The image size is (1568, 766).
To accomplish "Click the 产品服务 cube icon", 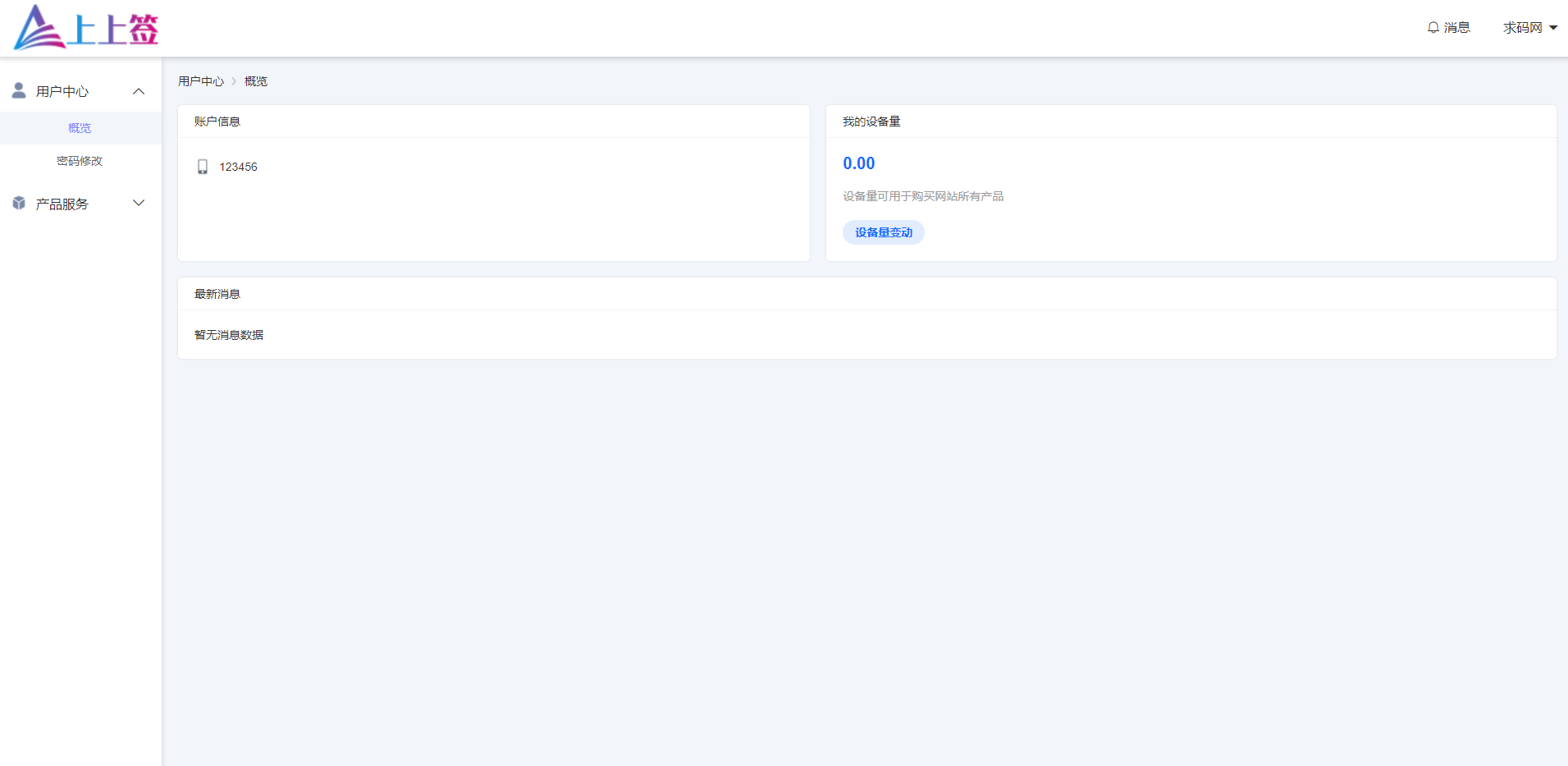I will tap(19, 203).
